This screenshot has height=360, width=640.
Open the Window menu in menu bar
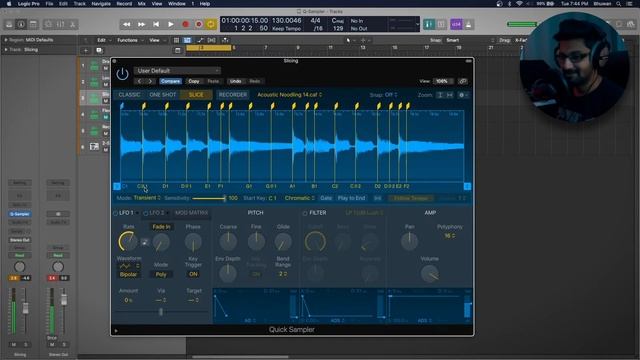pyautogui.click(x=177, y=4)
